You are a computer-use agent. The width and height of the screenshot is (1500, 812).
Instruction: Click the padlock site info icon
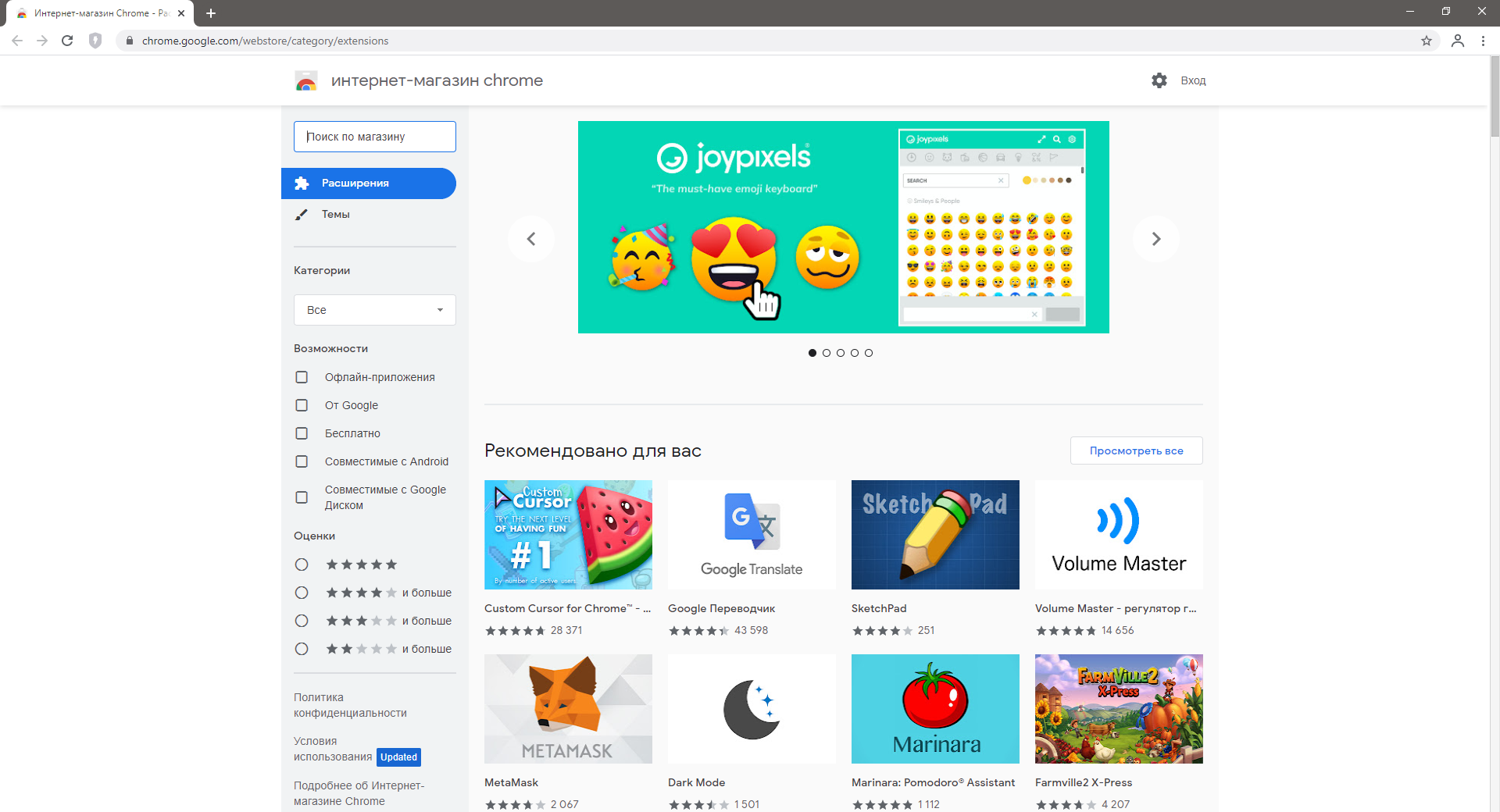click(x=130, y=41)
